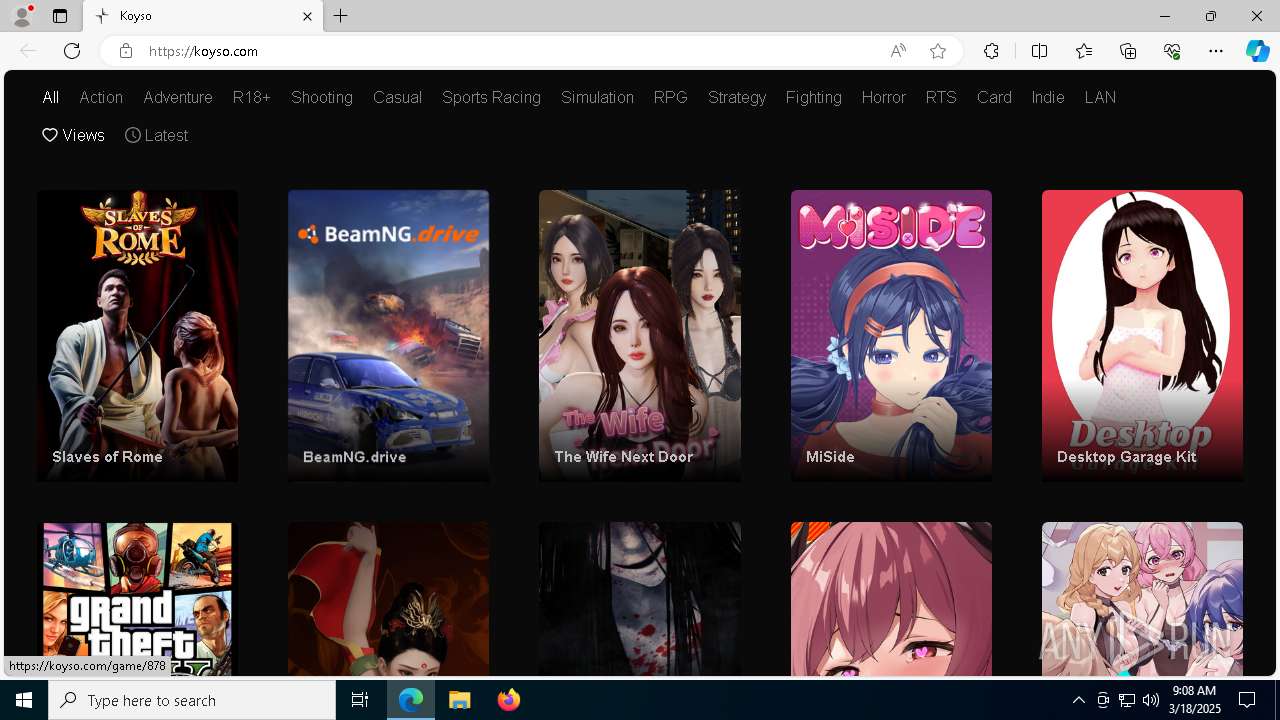Open pink-haired anime girl card
Screen dimensions: 1280x720
click(x=891, y=598)
